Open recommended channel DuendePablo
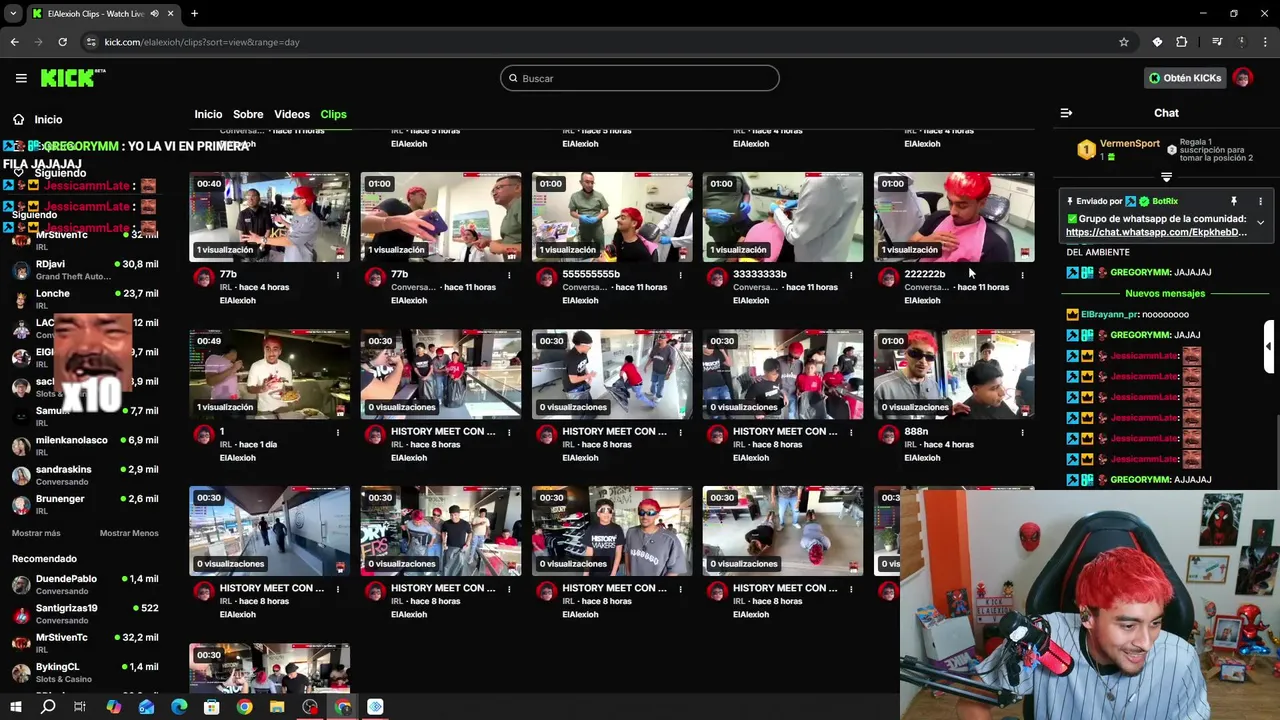The height and width of the screenshot is (720, 1280). pyautogui.click(x=85, y=584)
